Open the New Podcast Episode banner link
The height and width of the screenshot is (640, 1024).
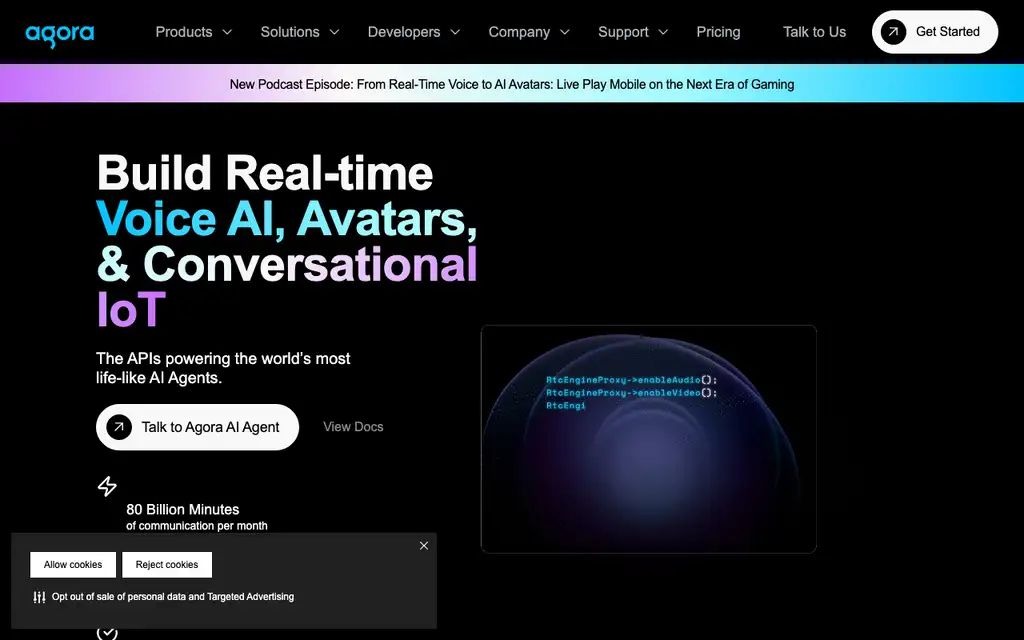pos(512,84)
